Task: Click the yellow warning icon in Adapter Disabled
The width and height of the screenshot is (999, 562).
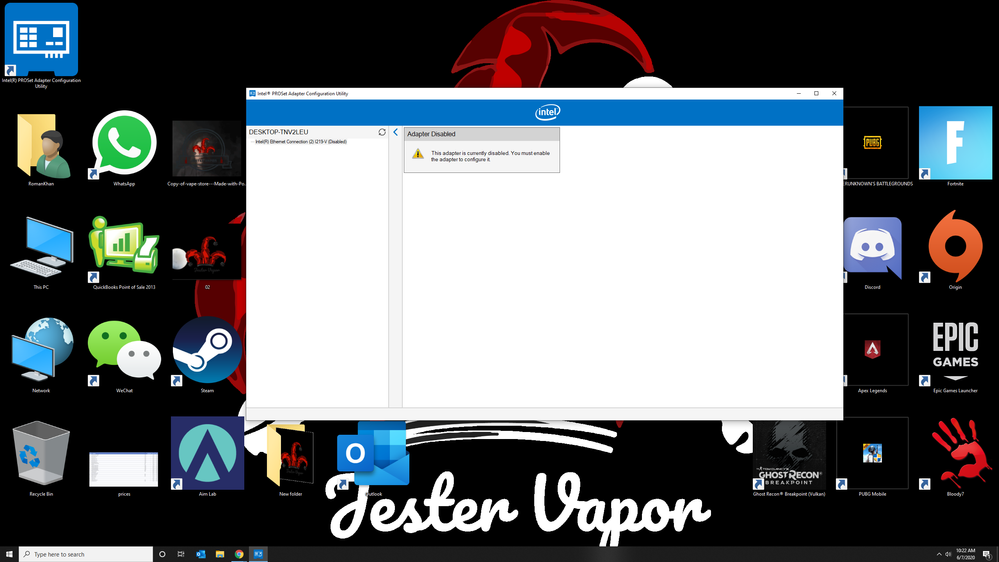Action: pos(417,154)
